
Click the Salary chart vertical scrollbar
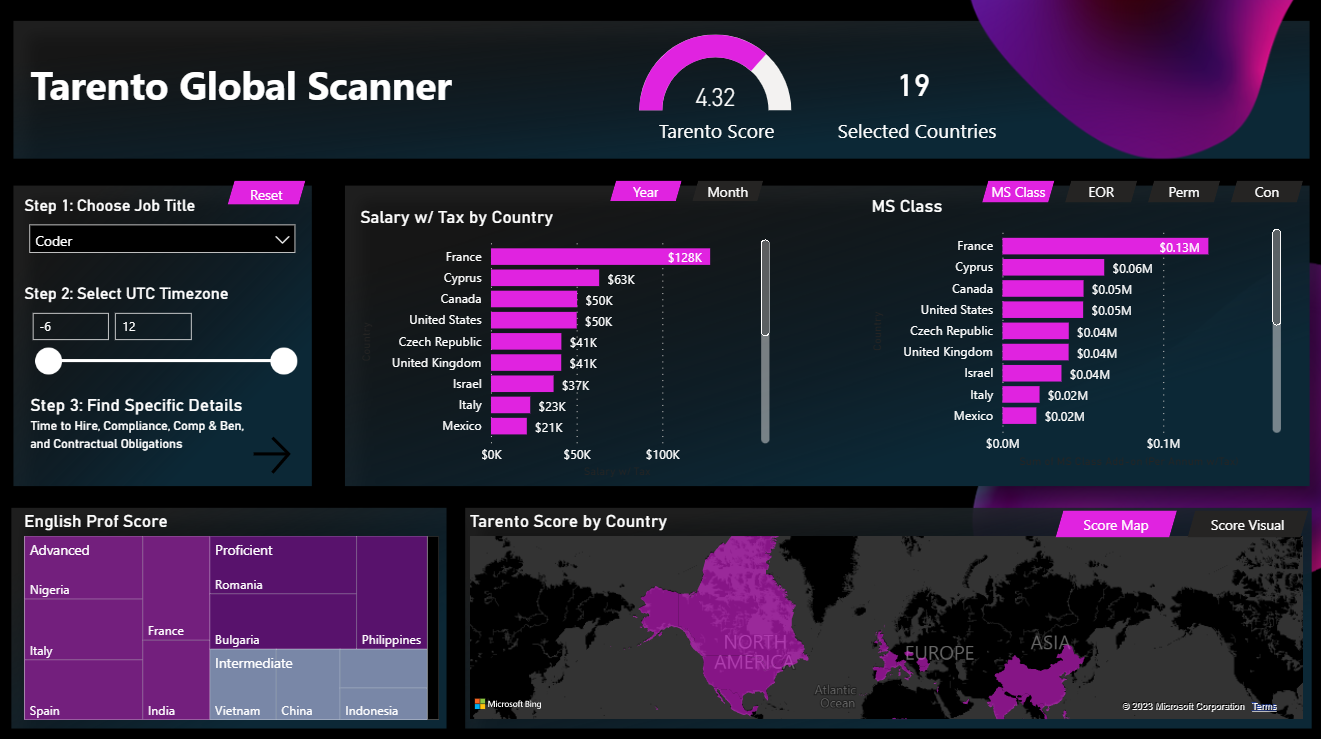click(x=765, y=290)
